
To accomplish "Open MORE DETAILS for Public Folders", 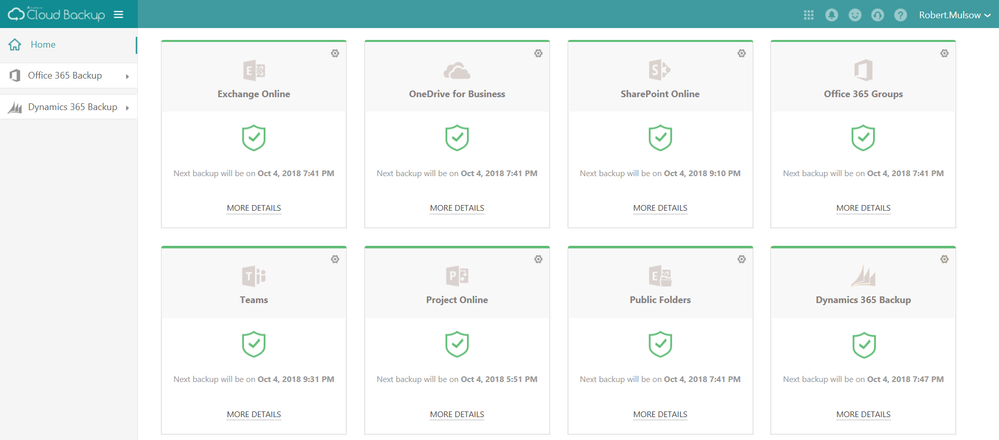I will pos(660,414).
